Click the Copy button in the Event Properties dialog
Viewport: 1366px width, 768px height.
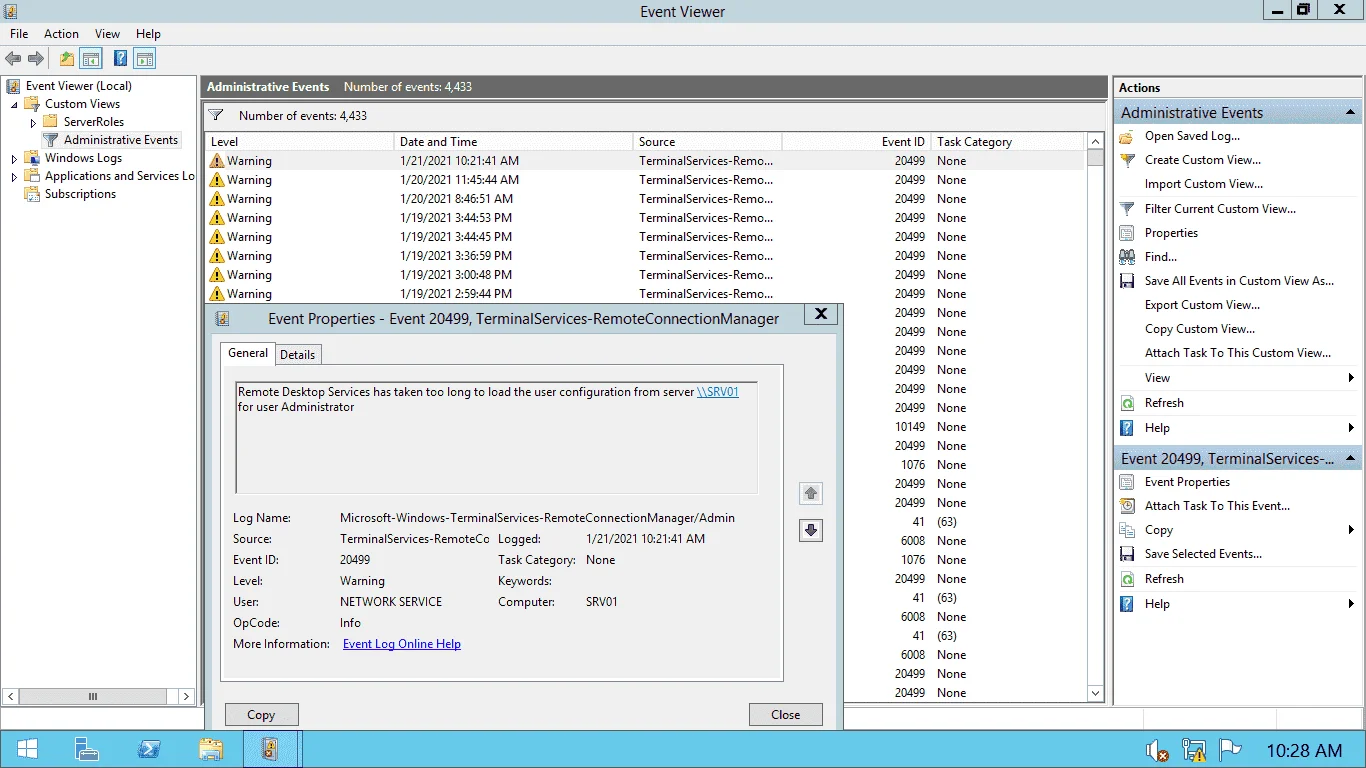tap(261, 715)
